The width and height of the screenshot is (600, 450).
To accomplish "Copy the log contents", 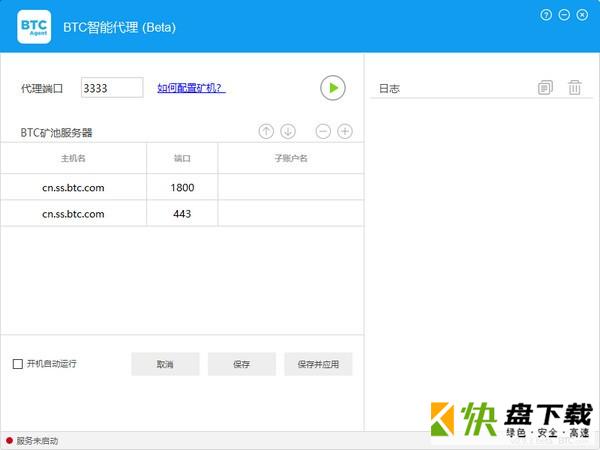I will [545, 88].
